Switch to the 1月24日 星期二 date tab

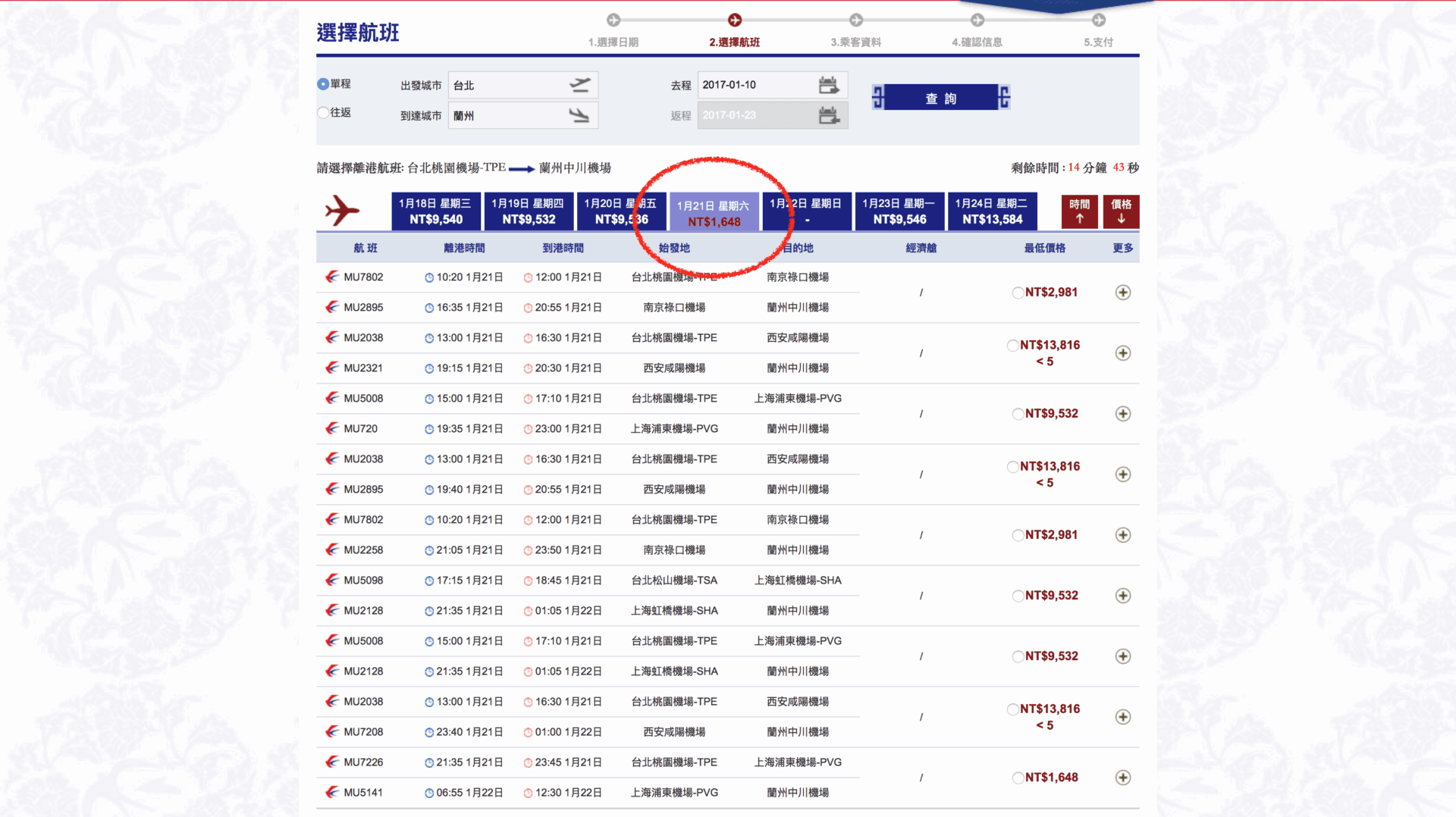tap(992, 211)
